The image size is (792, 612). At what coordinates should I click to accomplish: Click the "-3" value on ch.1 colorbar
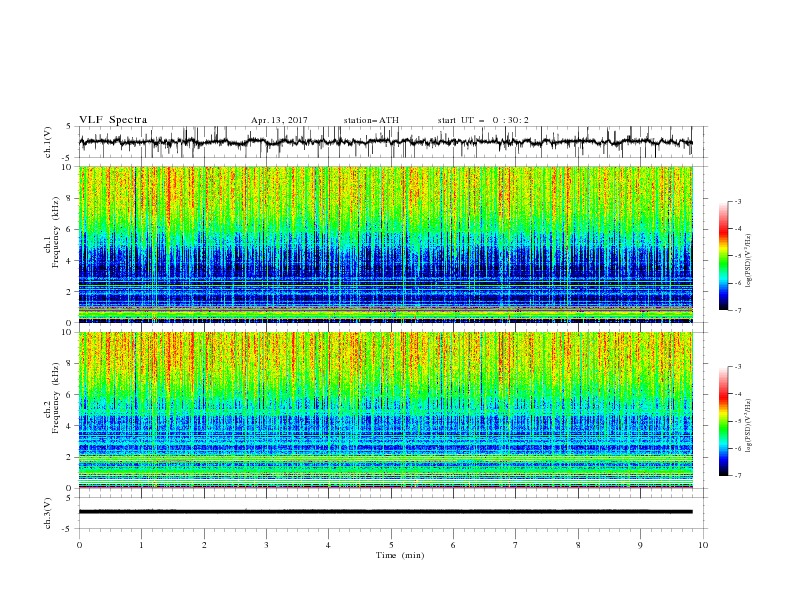[x=737, y=201]
